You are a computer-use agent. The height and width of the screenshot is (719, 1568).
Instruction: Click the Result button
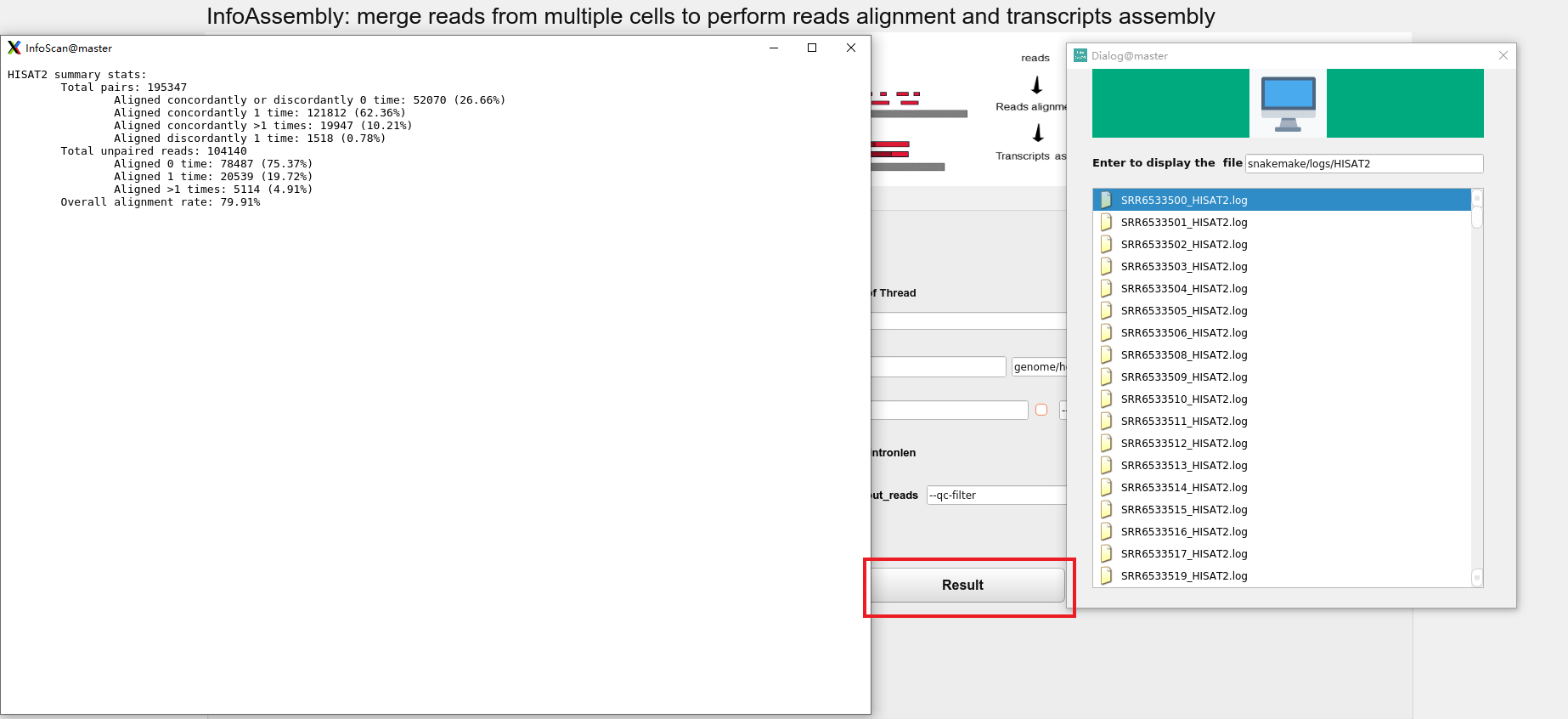[x=967, y=586]
